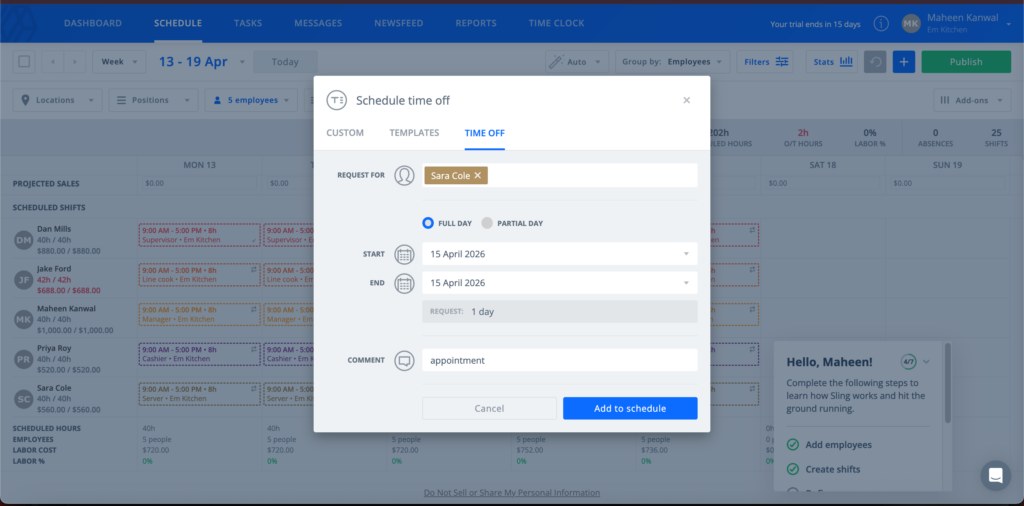Open the 5 employees filter dropdown
This screenshot has height=506, width=1024.
[x=251, y=100]
